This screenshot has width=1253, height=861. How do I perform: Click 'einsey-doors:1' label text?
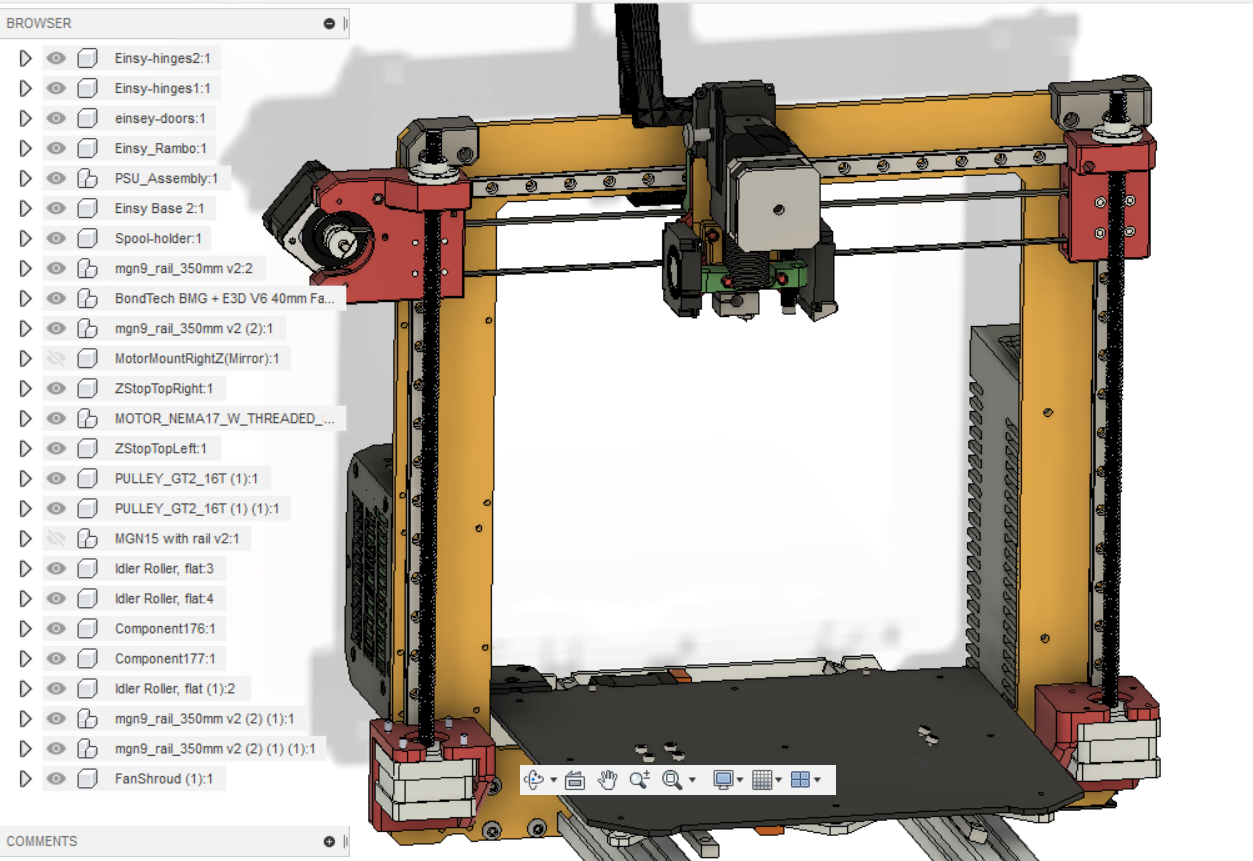160,118
